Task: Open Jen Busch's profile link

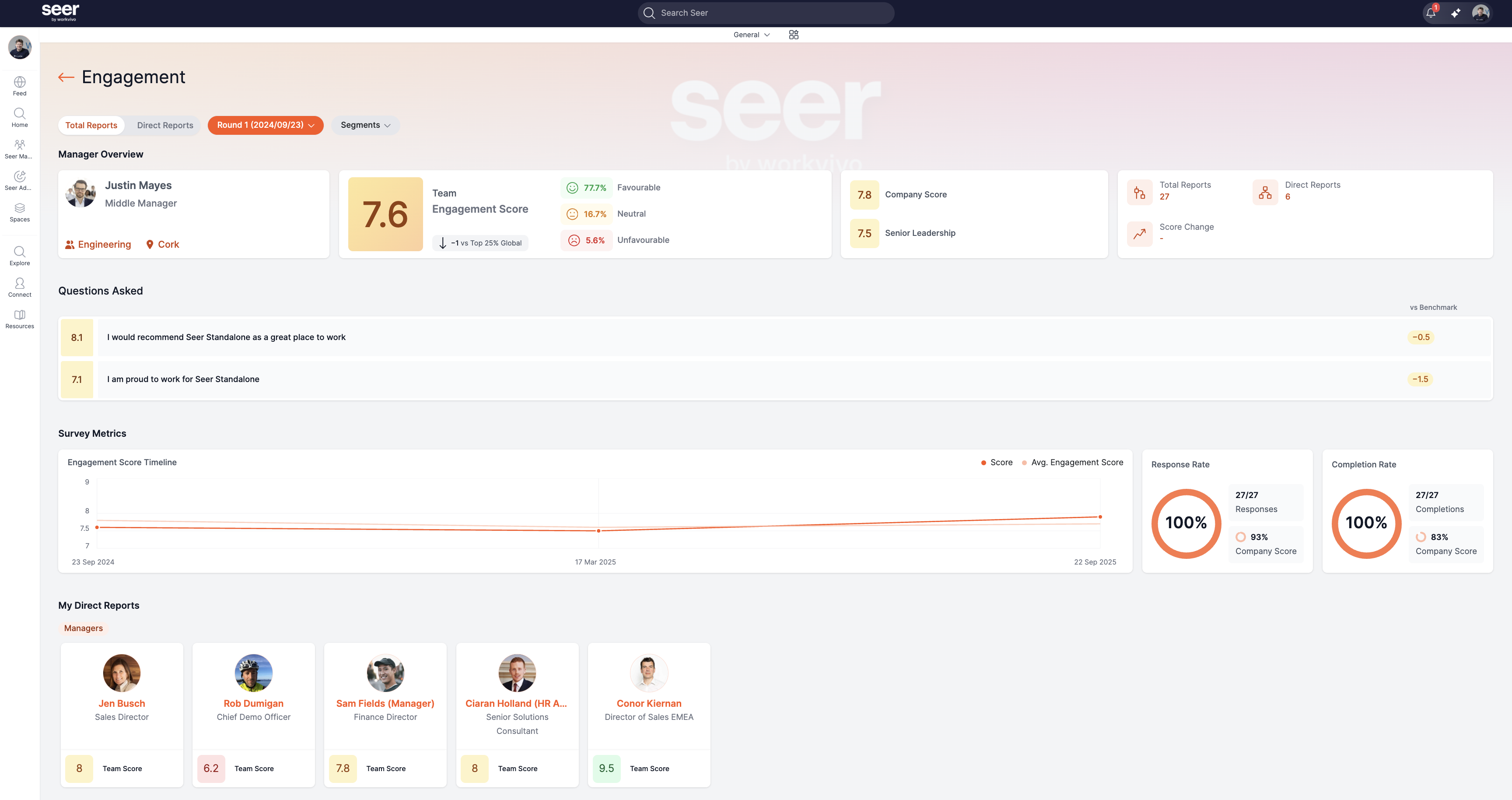Action: coord(122,703)
